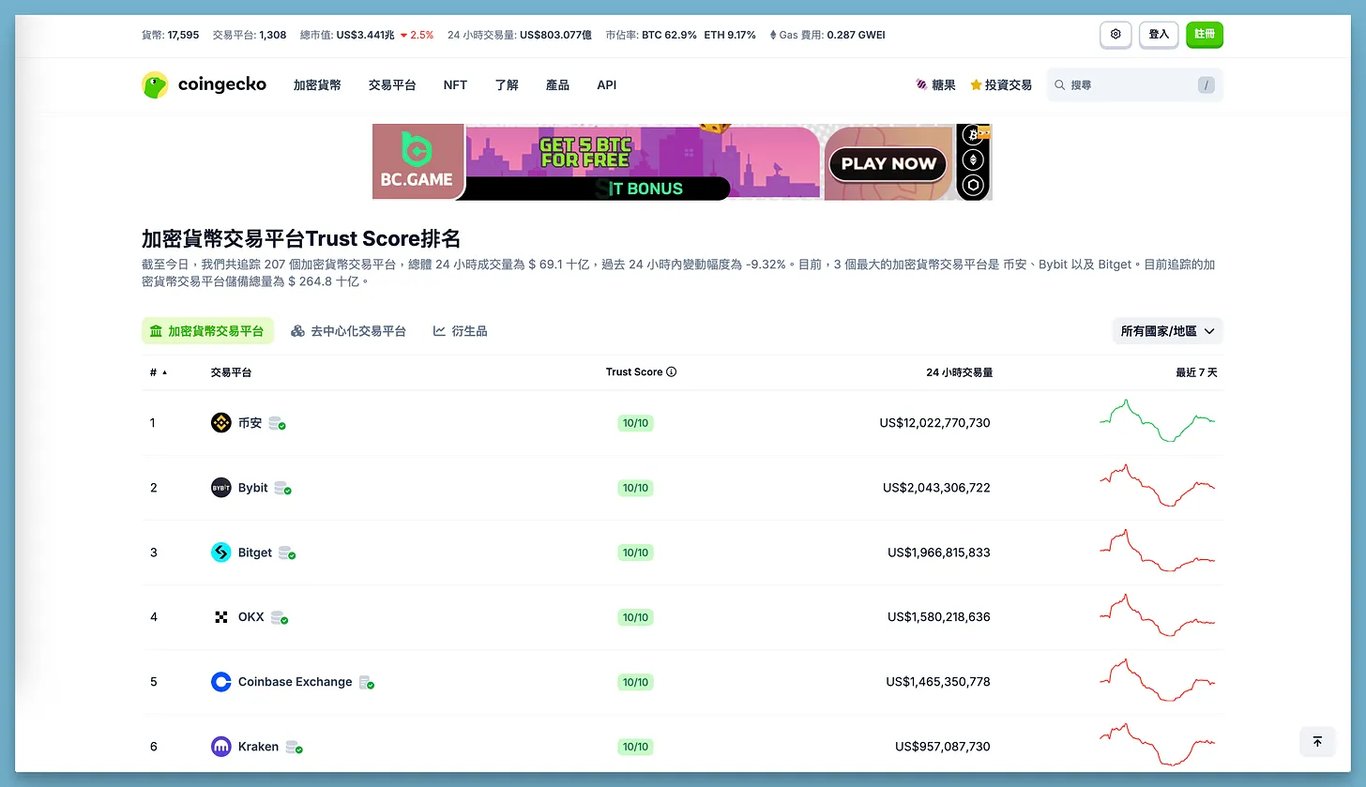
Task: Open the API navigation menu
Action: 607,85
